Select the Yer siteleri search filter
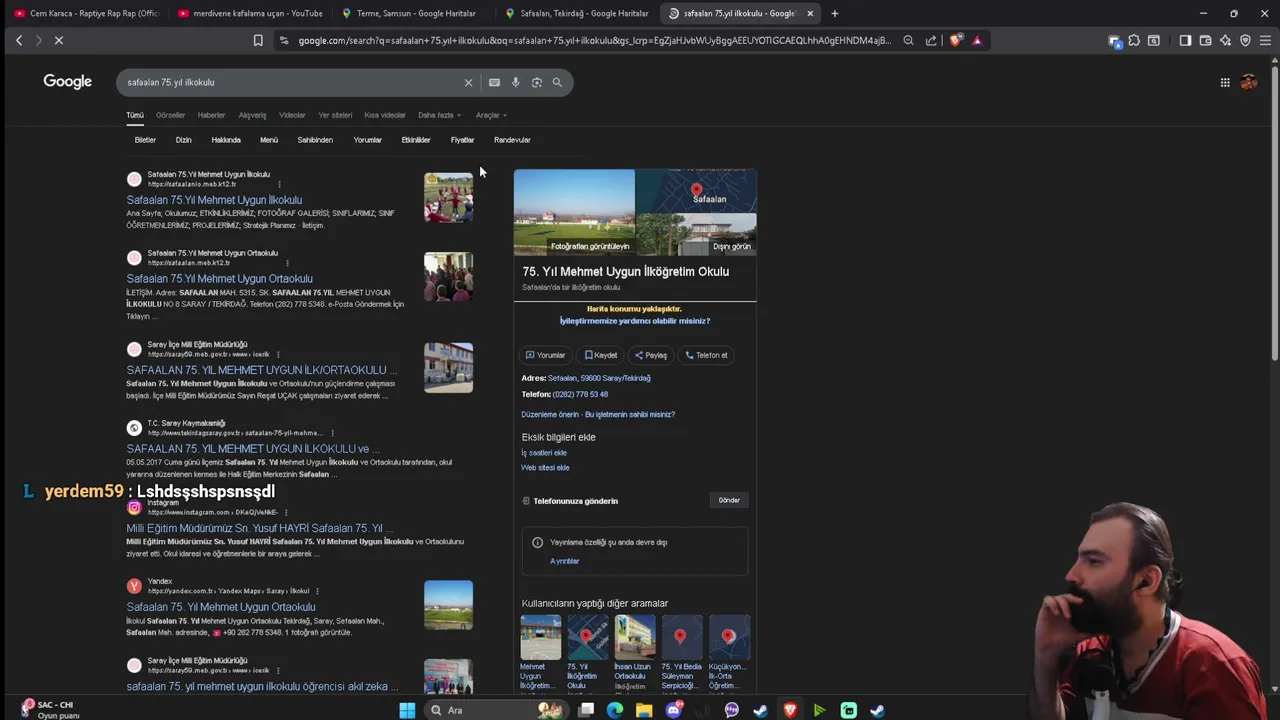Image resolution: width=1280 pixels, height=720 pixels. point(335,115)
